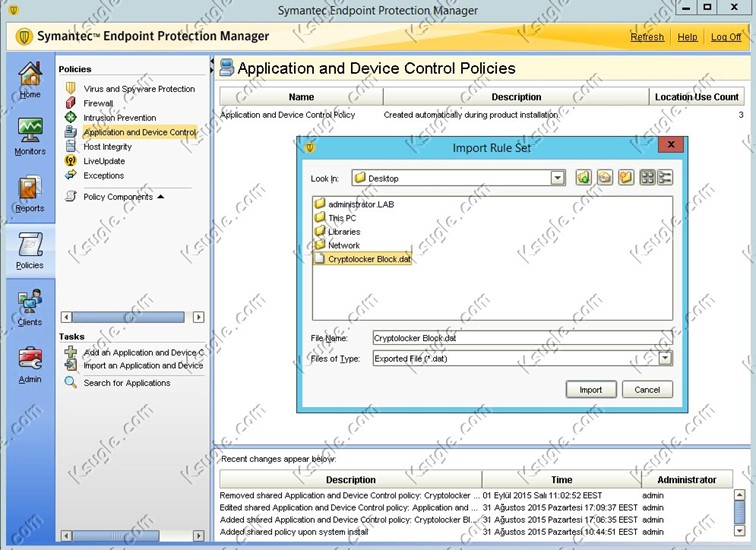Switch to List view icon

[647, 177]
